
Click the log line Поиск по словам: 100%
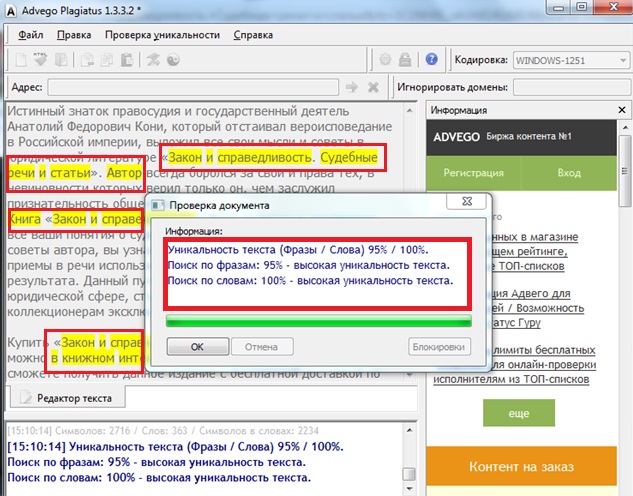(x=159, y=478)
